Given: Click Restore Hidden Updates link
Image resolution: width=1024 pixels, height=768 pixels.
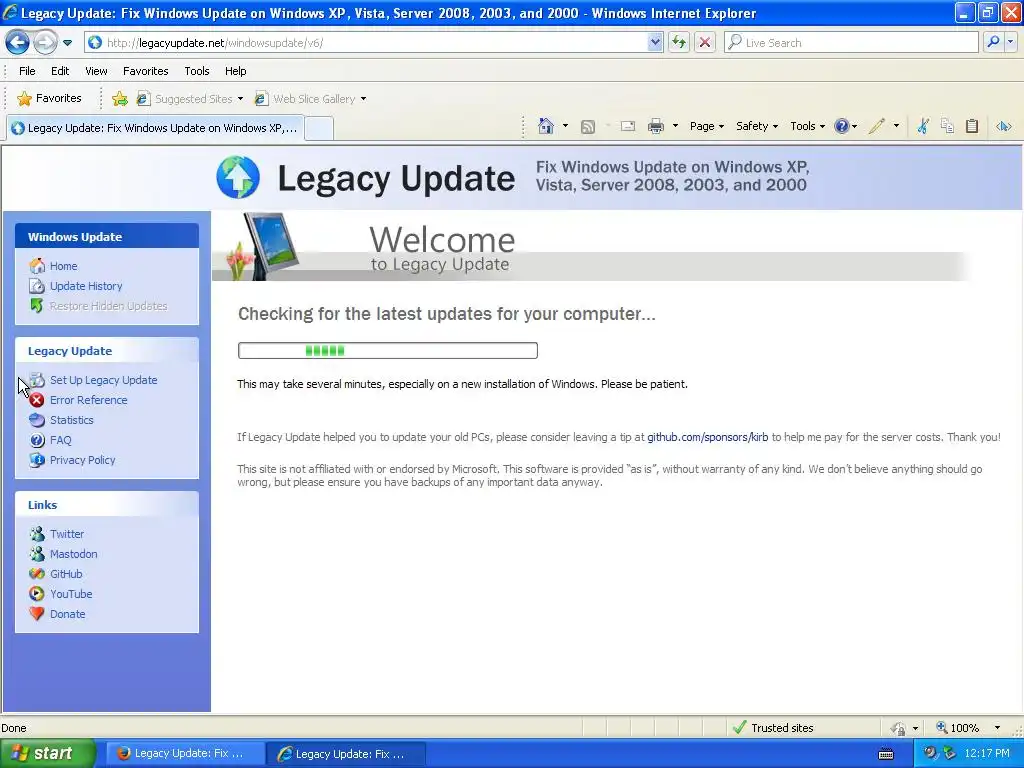Looking at the screenshot, I should tap(108, 306).
